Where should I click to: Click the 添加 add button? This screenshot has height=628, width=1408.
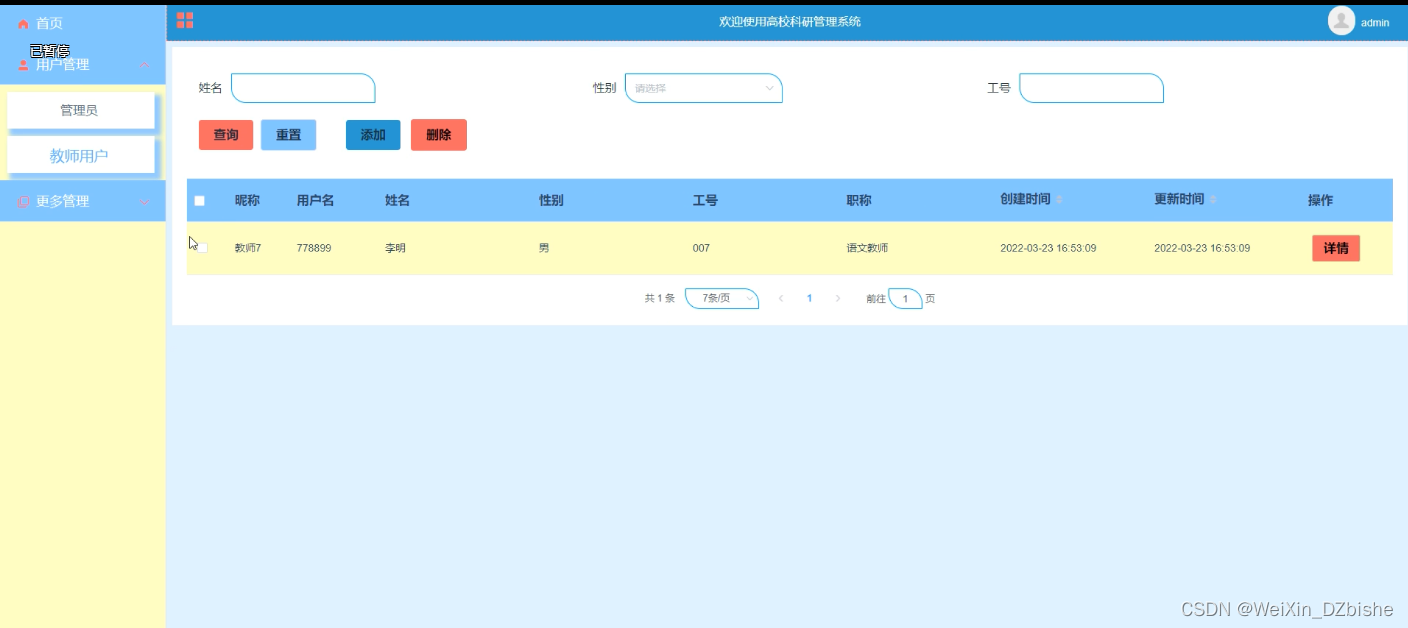[x=373, y=135]
